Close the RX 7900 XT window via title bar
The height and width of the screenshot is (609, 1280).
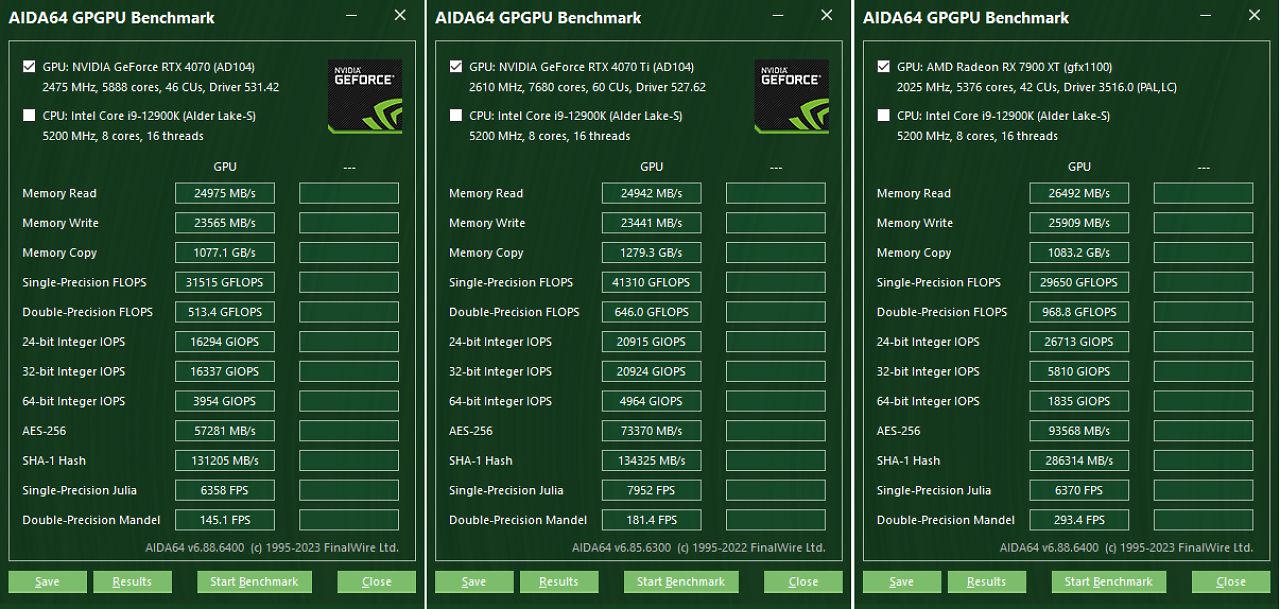(x=1255, y=16)
